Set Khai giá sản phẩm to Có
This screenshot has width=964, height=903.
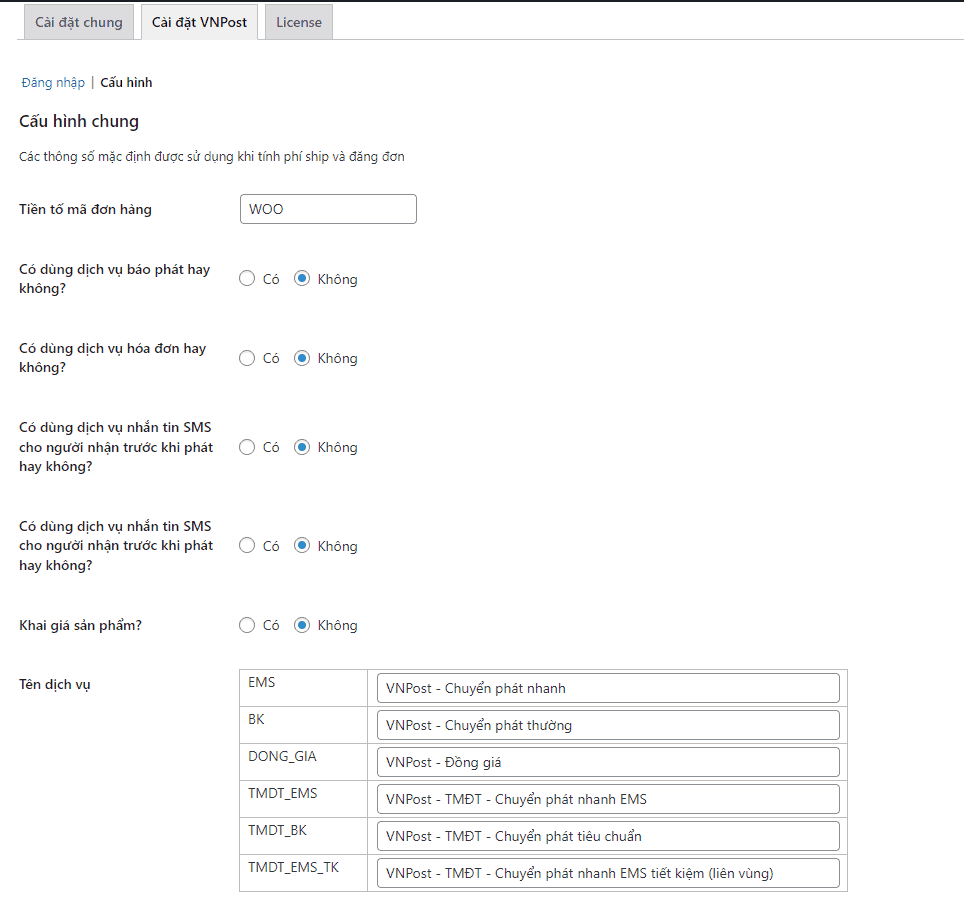coord(247,625)
